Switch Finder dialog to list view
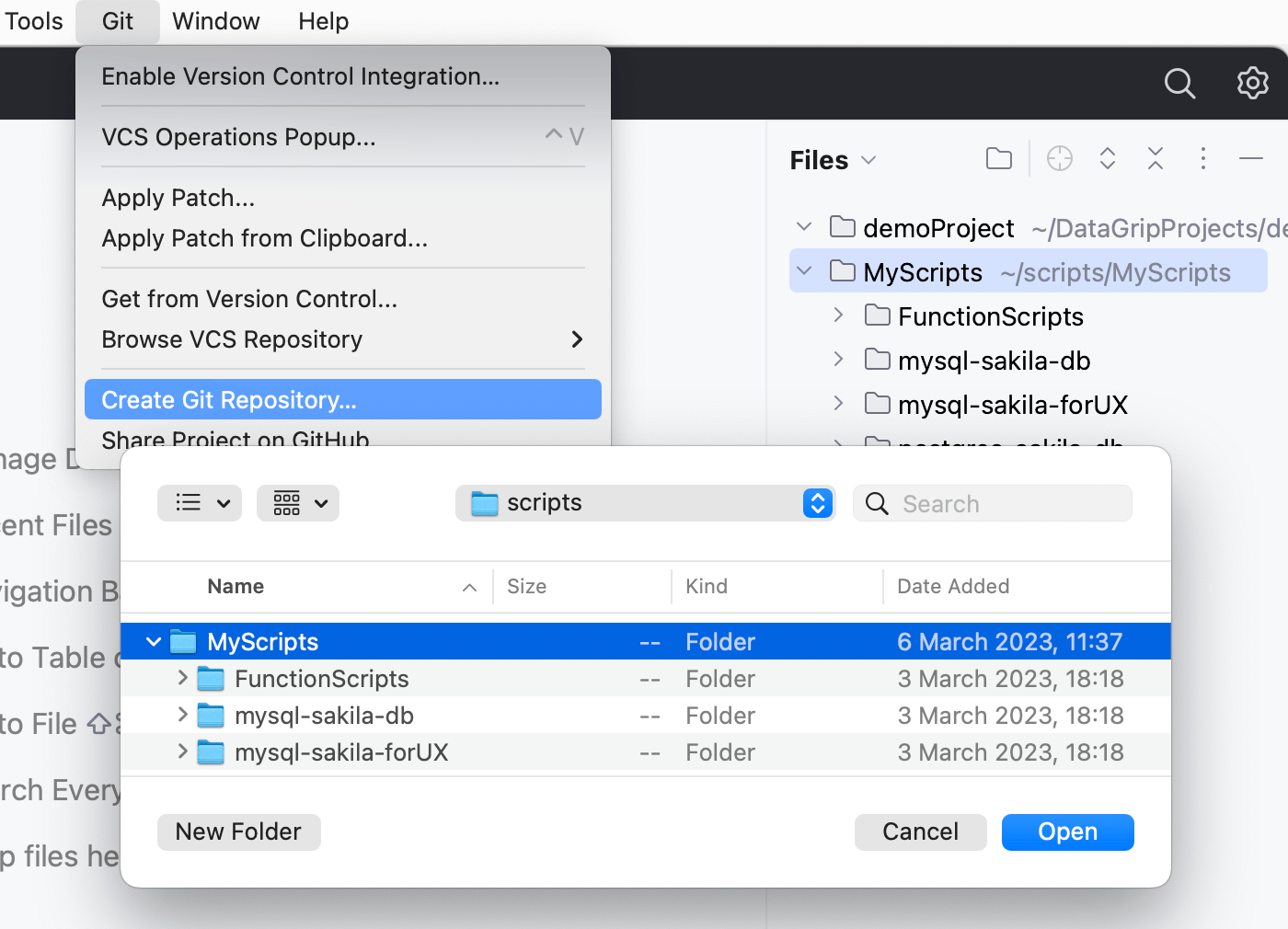1288x929 pixels. pyautogui.click(x=199, y=503)
